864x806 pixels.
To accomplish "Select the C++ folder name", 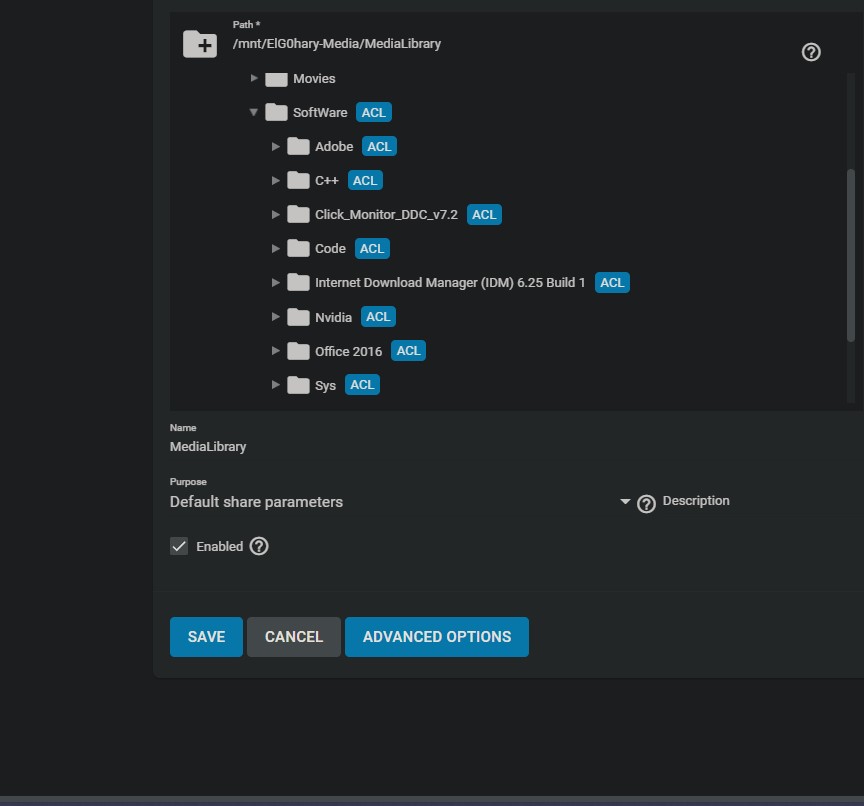I will click(327, 181).
